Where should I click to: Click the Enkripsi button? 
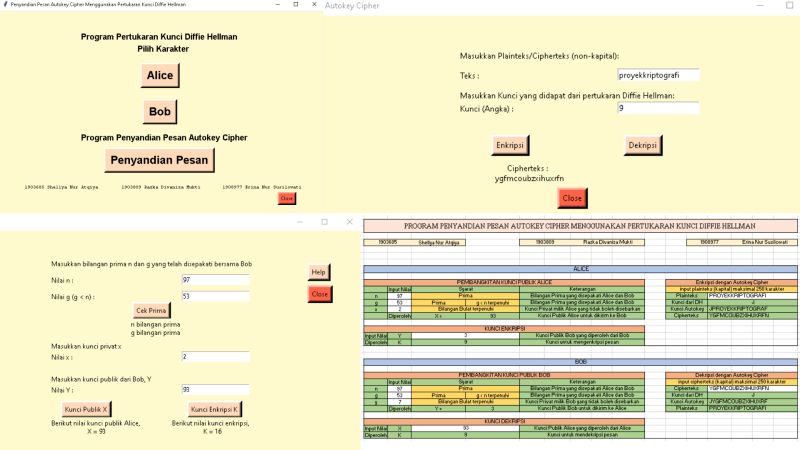click(510, 145)
